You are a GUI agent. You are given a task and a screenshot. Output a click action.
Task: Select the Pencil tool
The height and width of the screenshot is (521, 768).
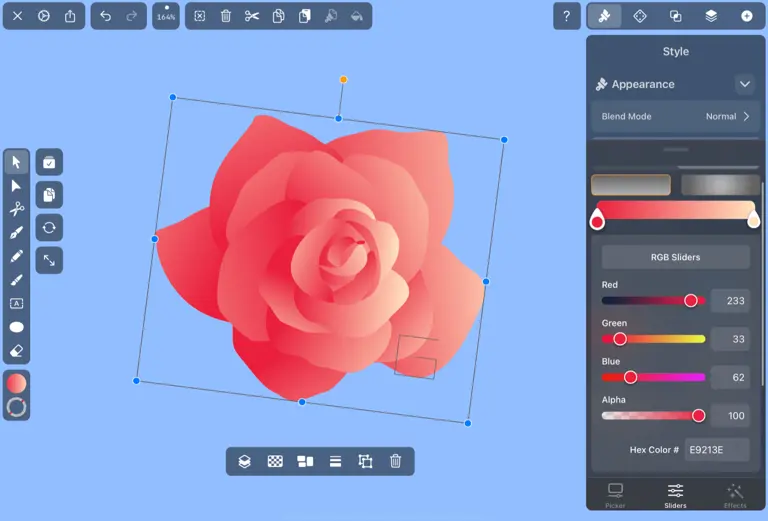point(16,256)
